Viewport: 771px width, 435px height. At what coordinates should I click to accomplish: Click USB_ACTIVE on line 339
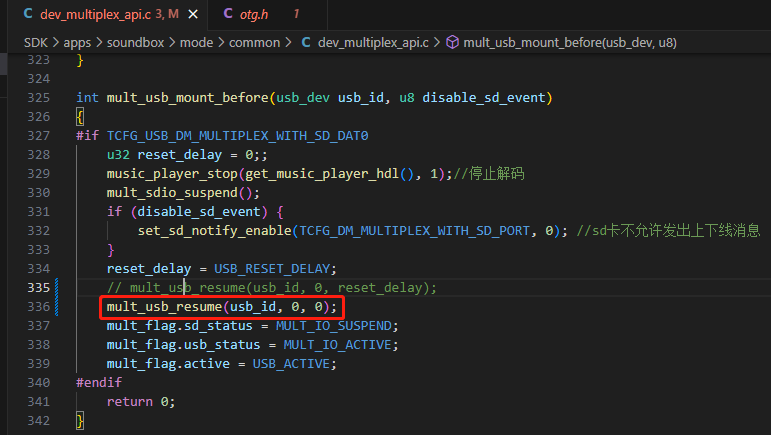291,364
